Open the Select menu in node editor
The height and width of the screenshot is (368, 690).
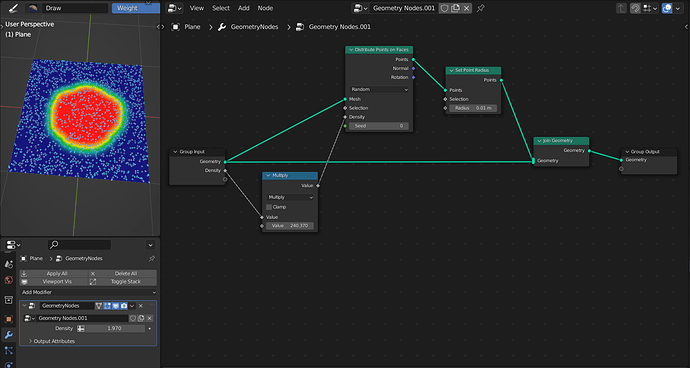(220, 8)
